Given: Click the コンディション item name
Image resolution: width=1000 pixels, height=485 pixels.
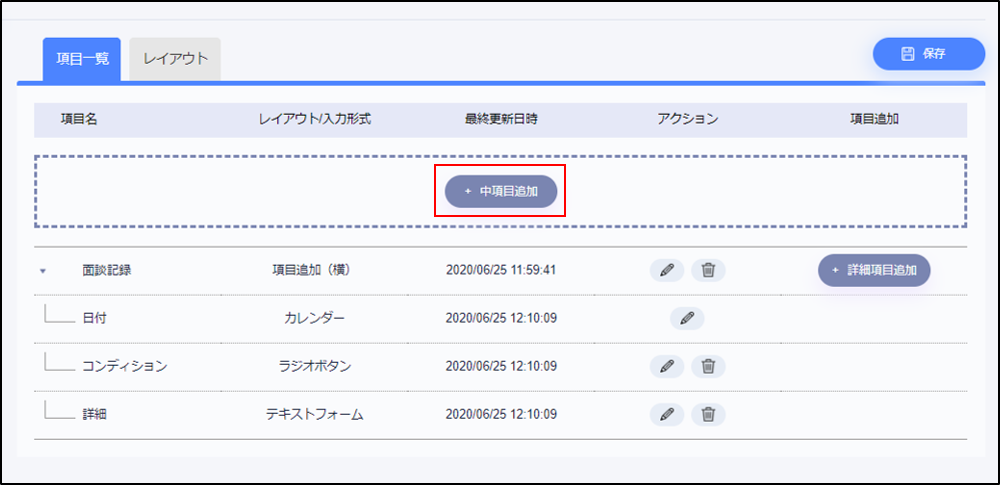Looking at the screenshot, I should tap(125, 366).
